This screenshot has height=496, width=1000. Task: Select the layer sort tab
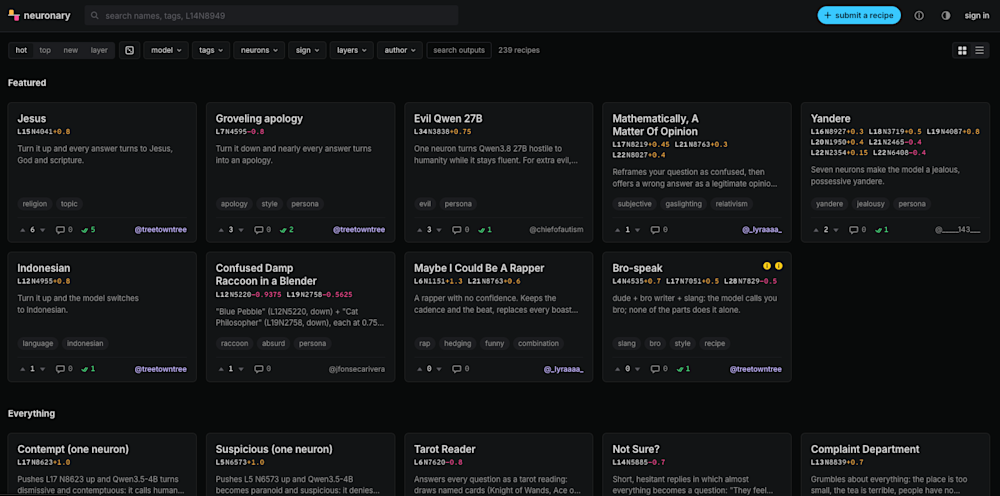(99, 50)
